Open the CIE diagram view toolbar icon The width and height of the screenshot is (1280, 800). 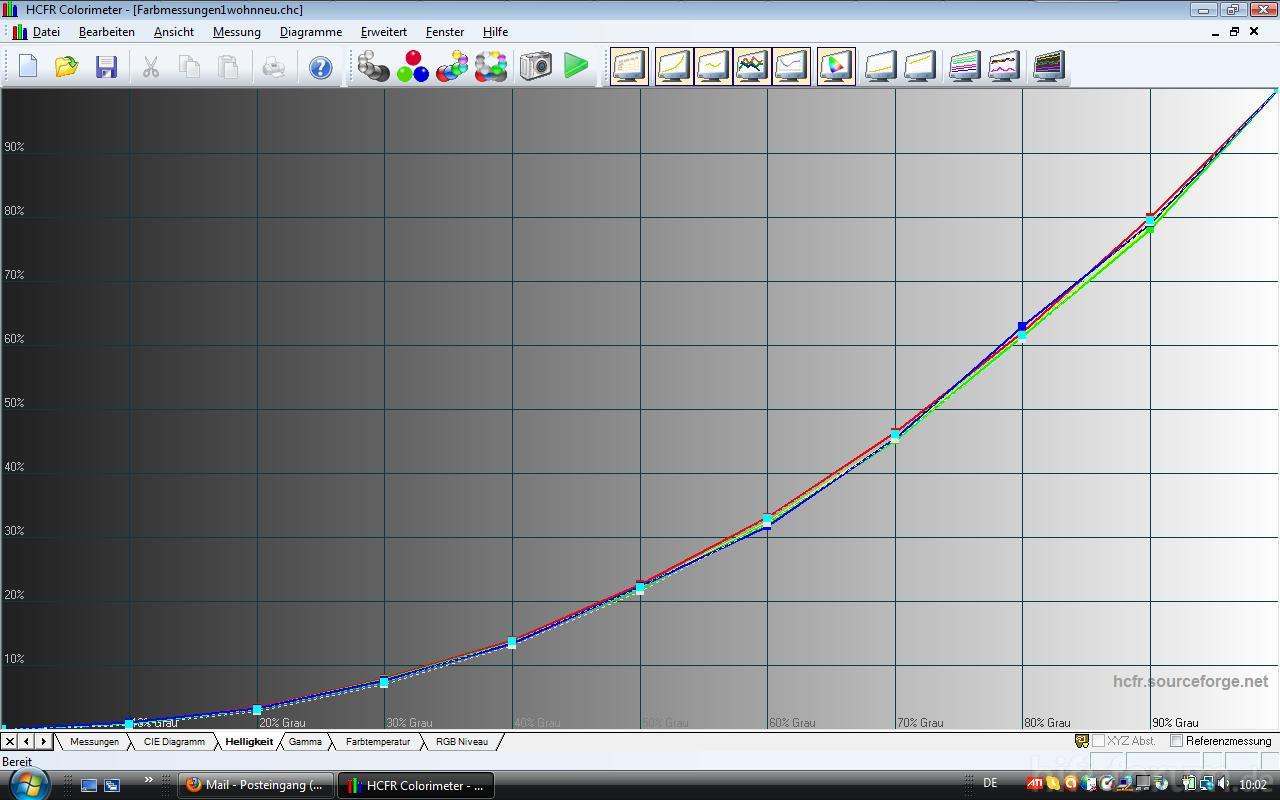tap(835, 67)
